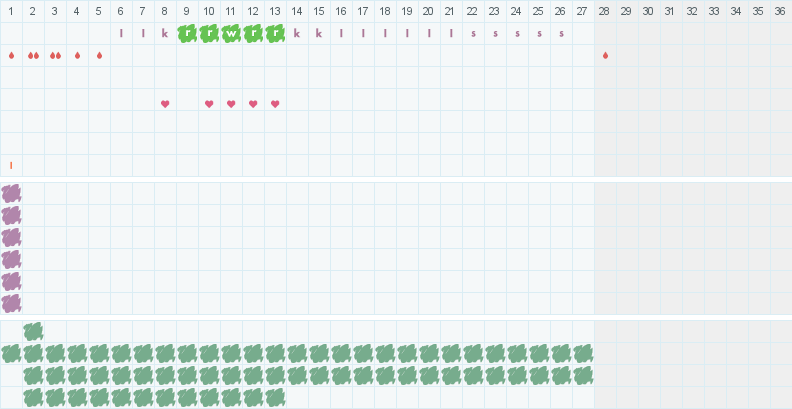
Task: Click the green 'w' marker on day 11
Action: tap(231, 33)
